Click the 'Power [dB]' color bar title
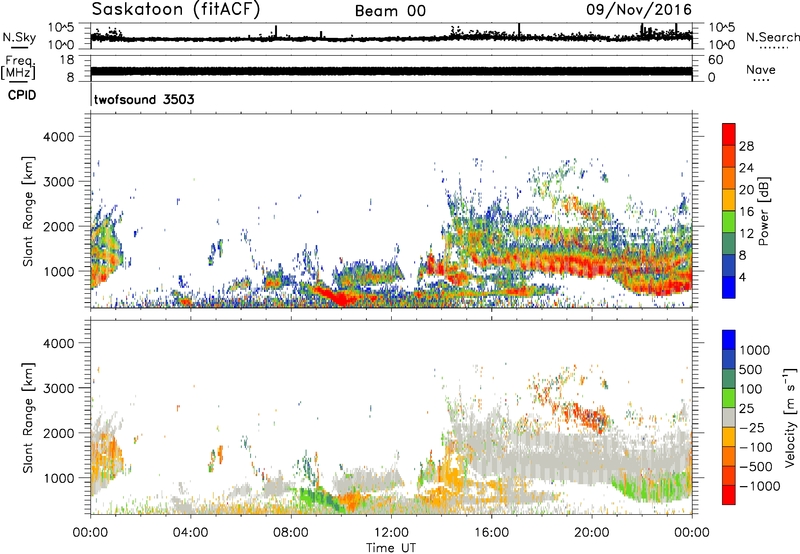Viewport: 800px width, 554px height. (x=764, y=211)
